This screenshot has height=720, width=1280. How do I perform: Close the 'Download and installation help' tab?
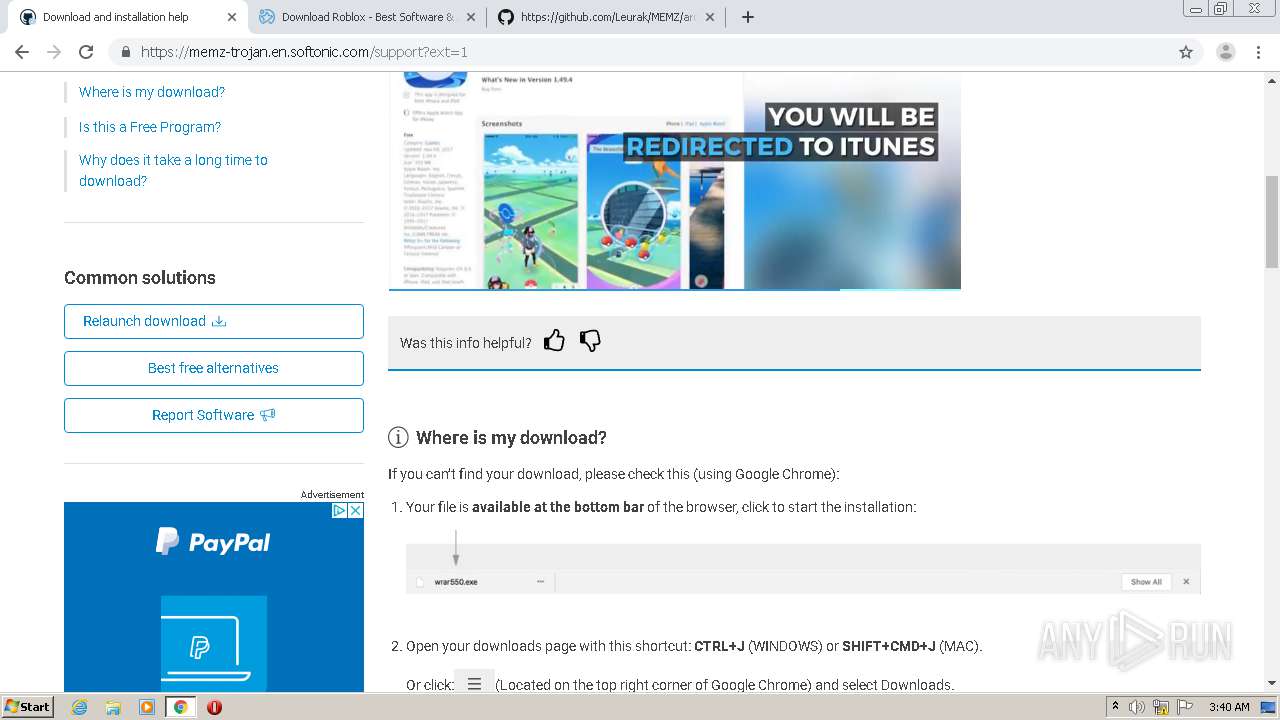232,17
